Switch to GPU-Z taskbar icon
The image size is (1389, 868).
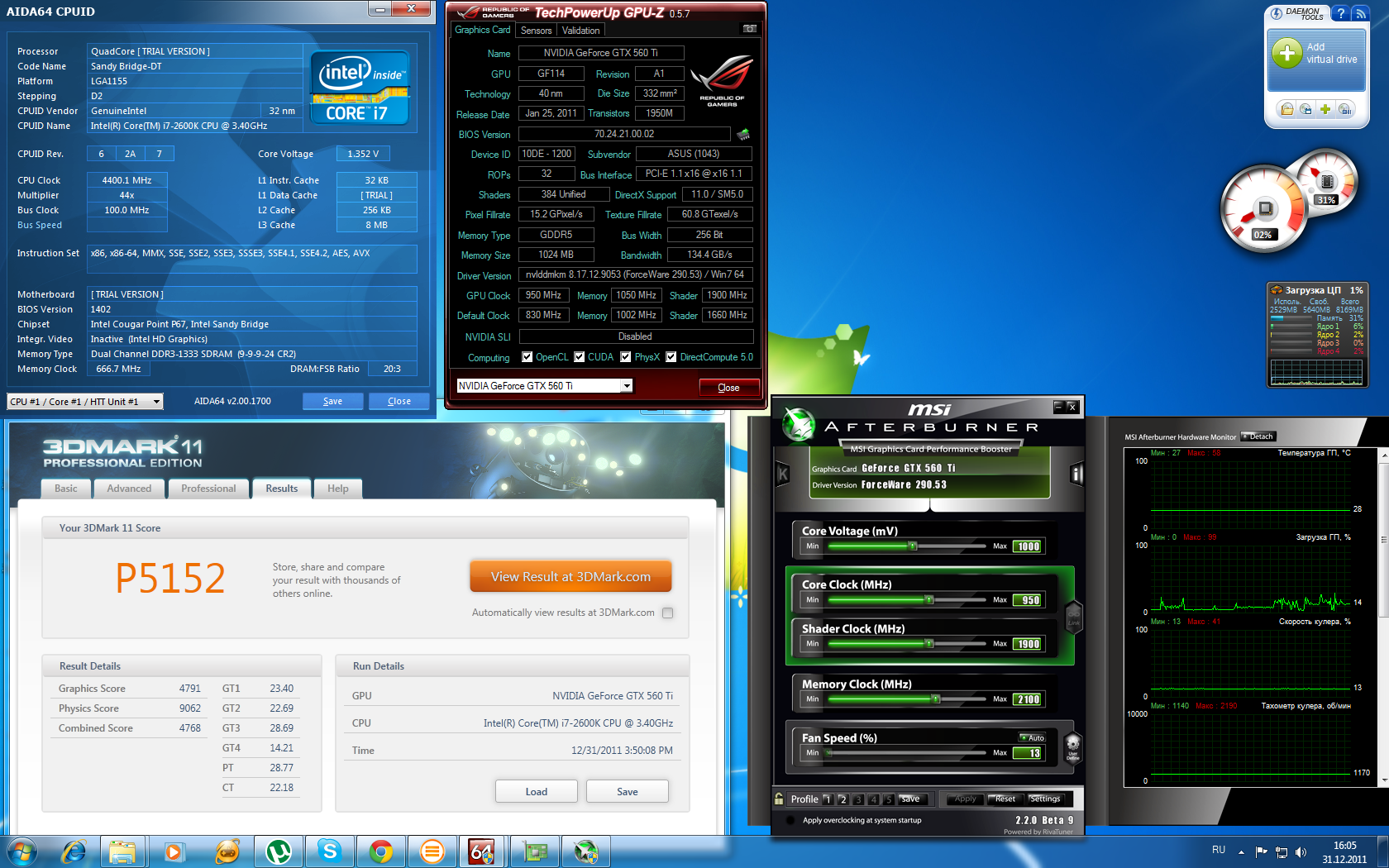tap(535, 851)
